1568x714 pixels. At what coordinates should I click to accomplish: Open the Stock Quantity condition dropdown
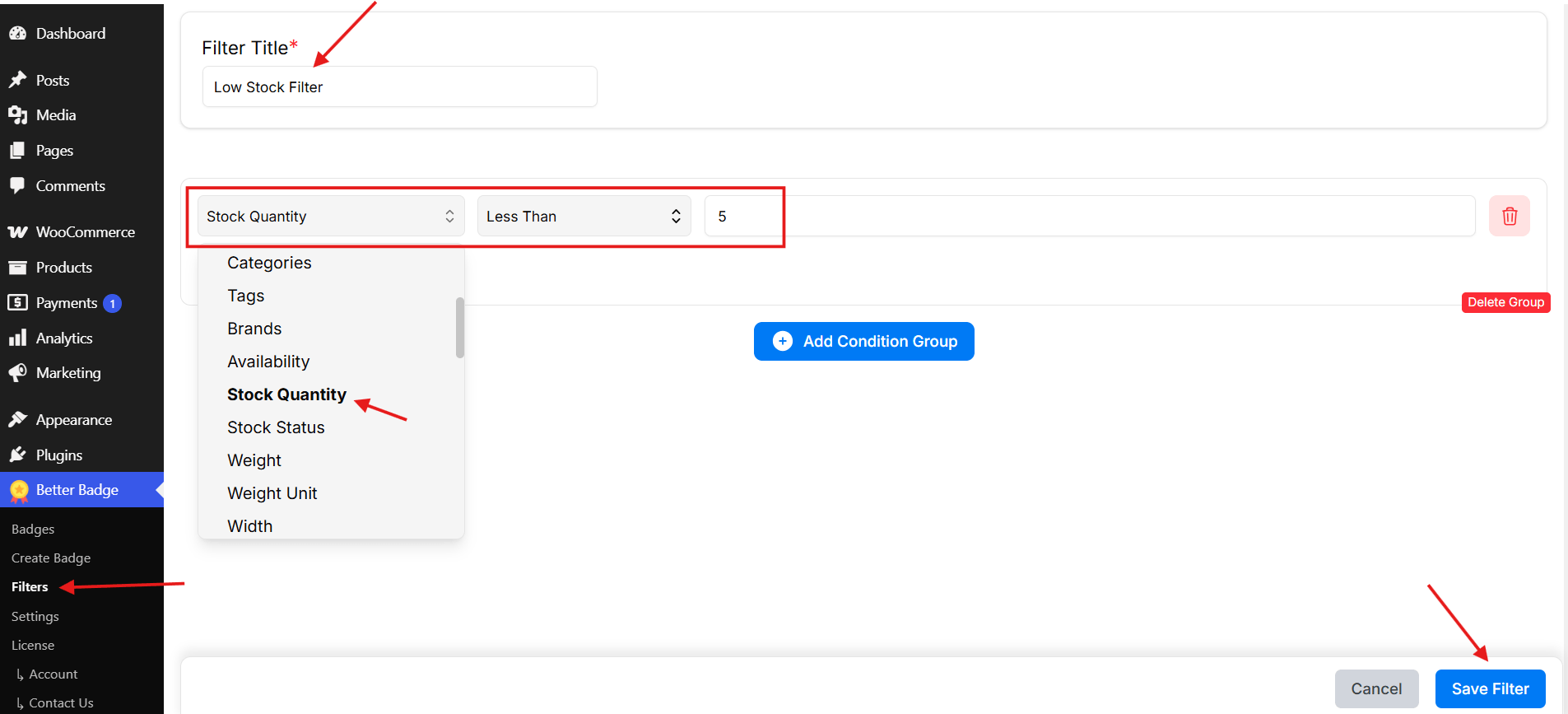coord(331,216)
